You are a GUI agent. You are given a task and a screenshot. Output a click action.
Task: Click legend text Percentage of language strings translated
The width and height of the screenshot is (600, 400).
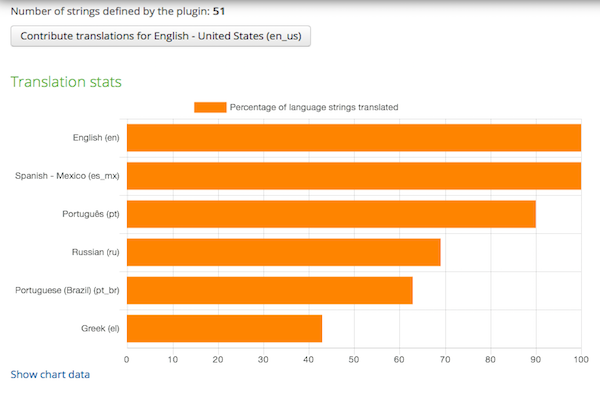(x=314, y=107)
